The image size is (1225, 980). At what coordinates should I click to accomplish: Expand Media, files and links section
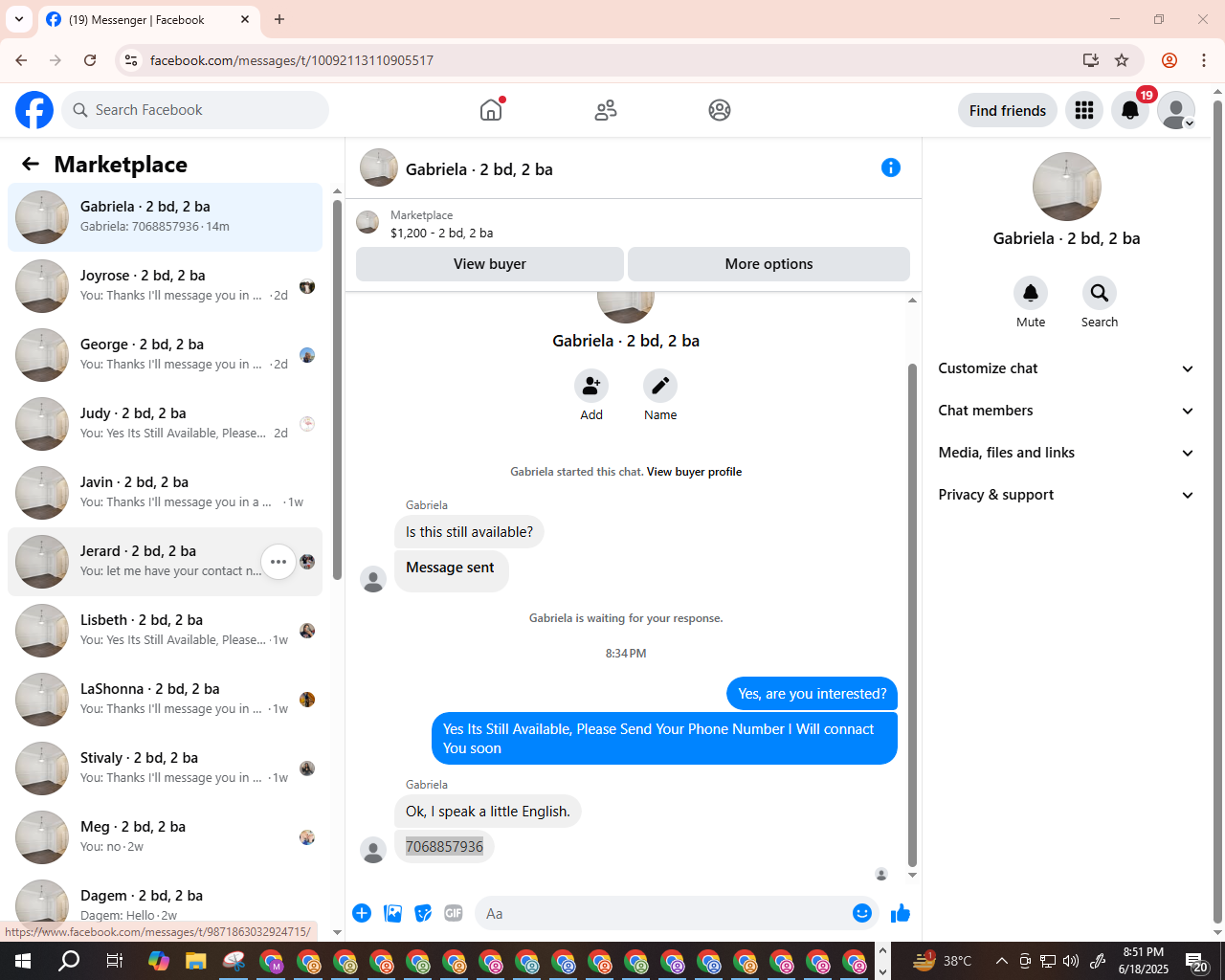point(1067,453)
